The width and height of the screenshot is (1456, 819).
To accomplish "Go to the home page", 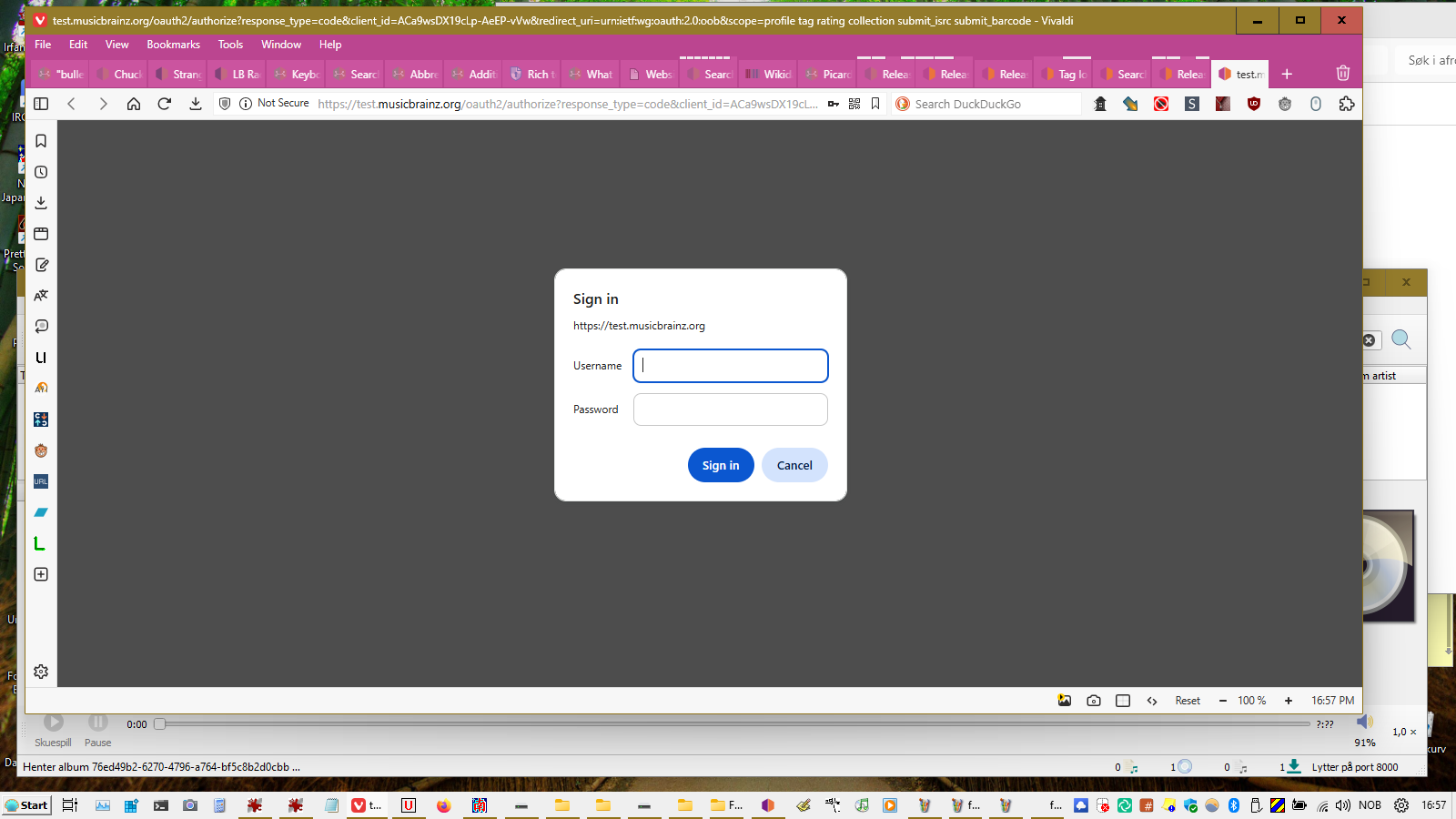I will click(x=134, y=104).
